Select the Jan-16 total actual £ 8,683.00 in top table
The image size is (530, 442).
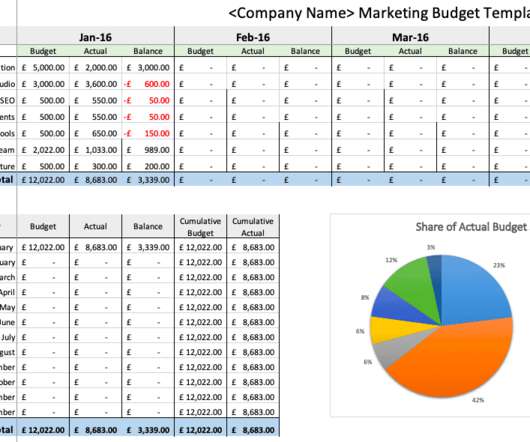tap(95, 180)
